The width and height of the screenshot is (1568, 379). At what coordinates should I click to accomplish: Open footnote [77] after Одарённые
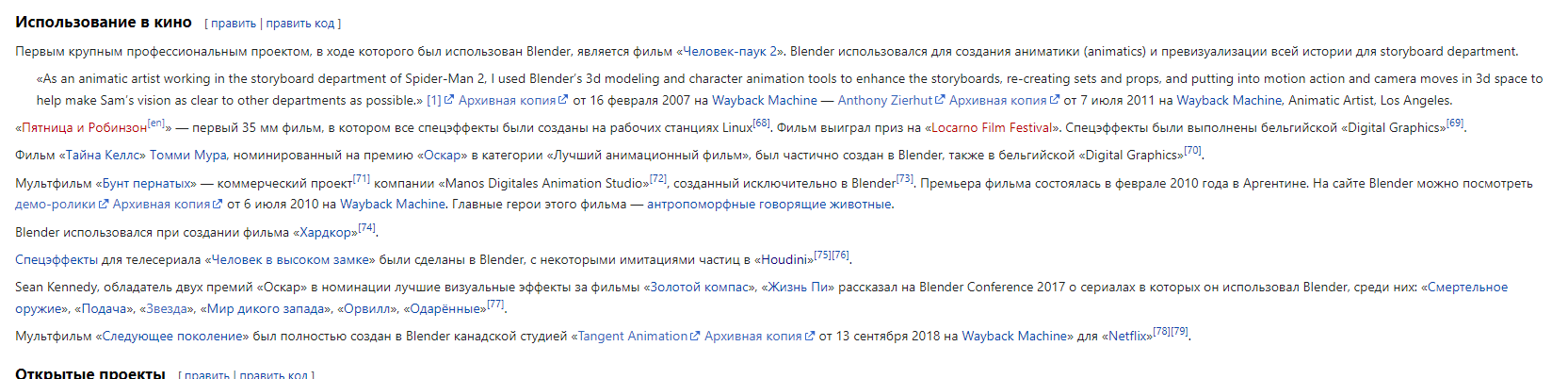click(495, 304)
